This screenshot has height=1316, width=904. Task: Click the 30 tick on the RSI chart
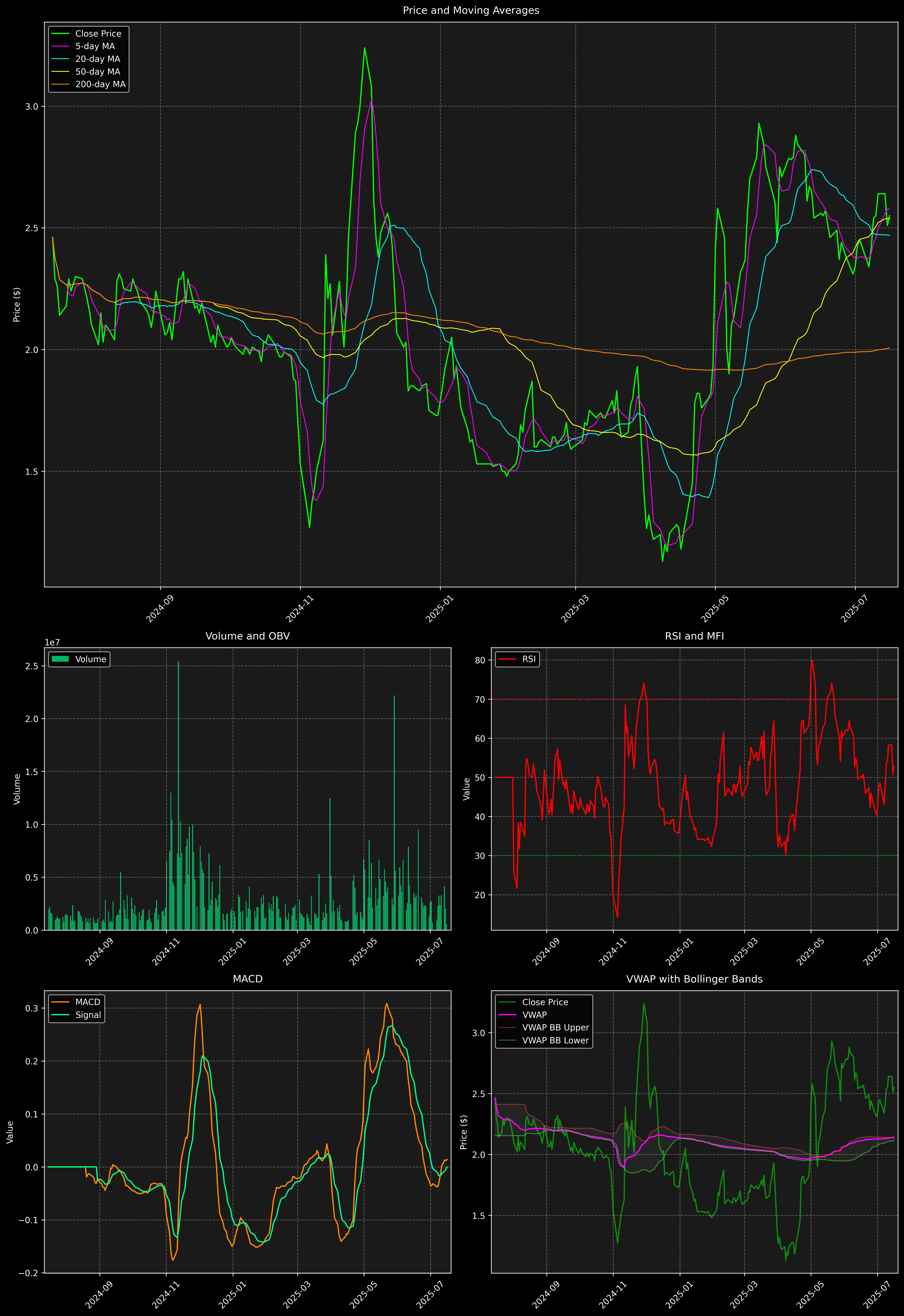point(480,856)
